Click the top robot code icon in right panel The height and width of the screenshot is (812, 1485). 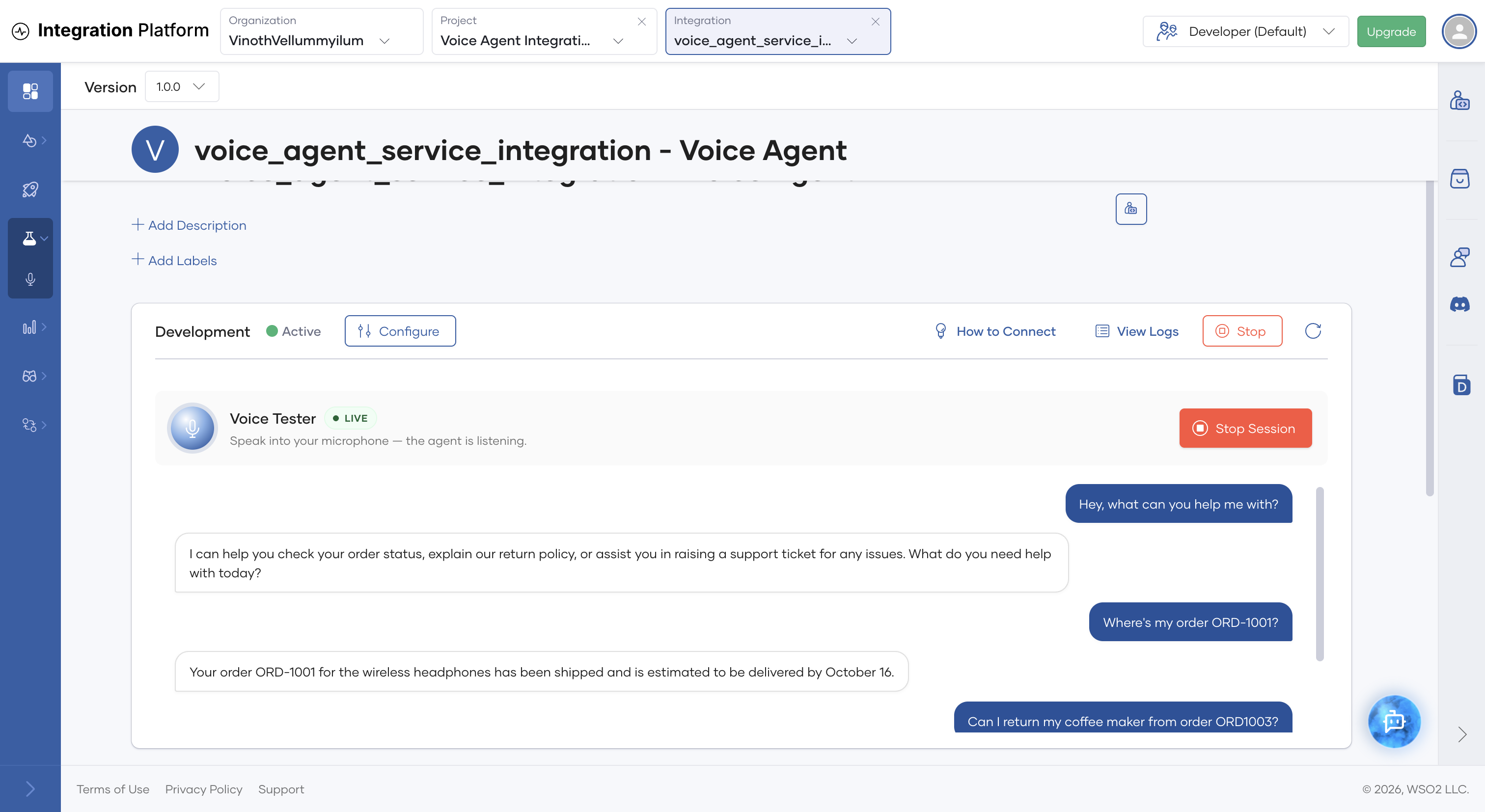pyautogui.click(x=1459, y=100)
